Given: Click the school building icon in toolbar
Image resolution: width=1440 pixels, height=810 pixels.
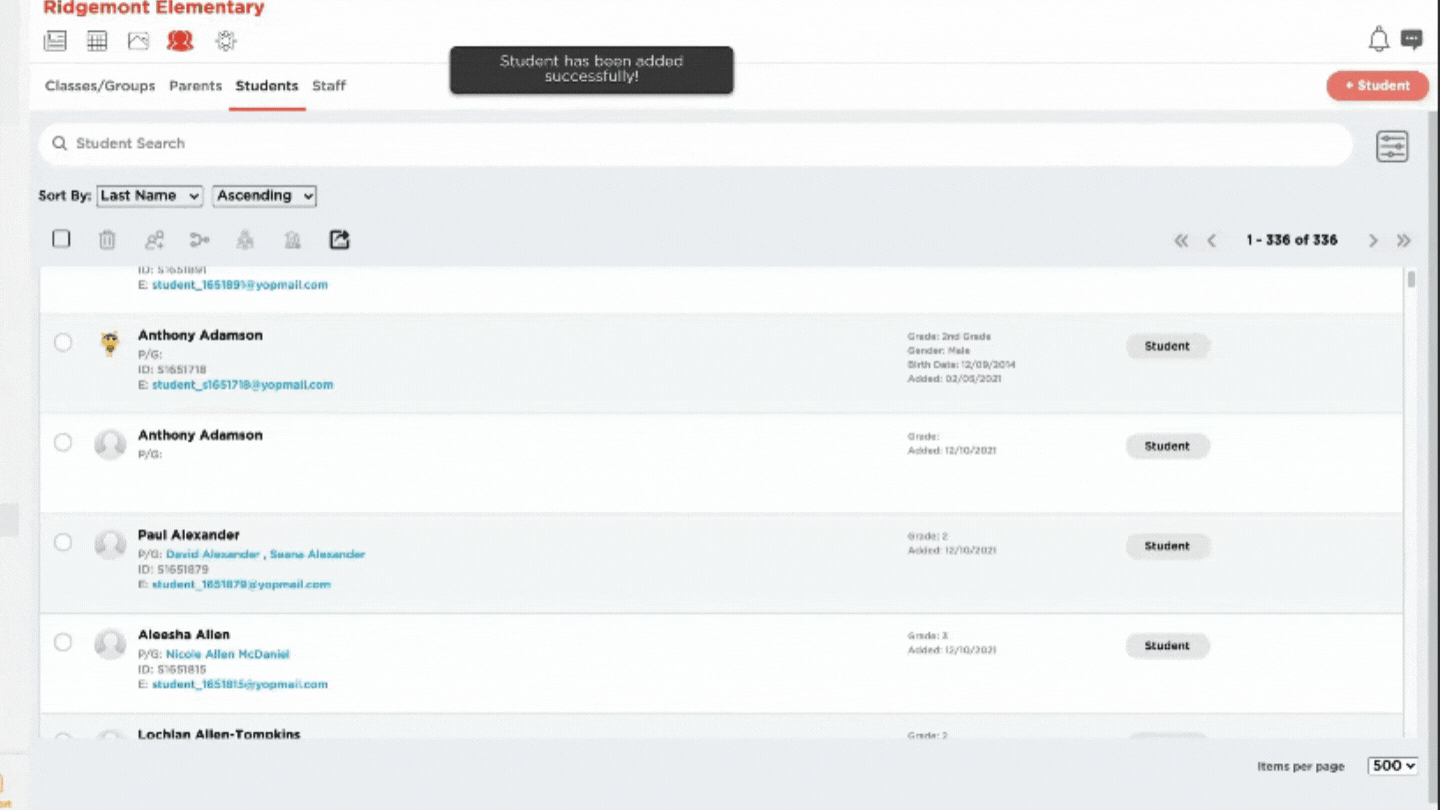Looking at the screenshot, I should [292, 240].
